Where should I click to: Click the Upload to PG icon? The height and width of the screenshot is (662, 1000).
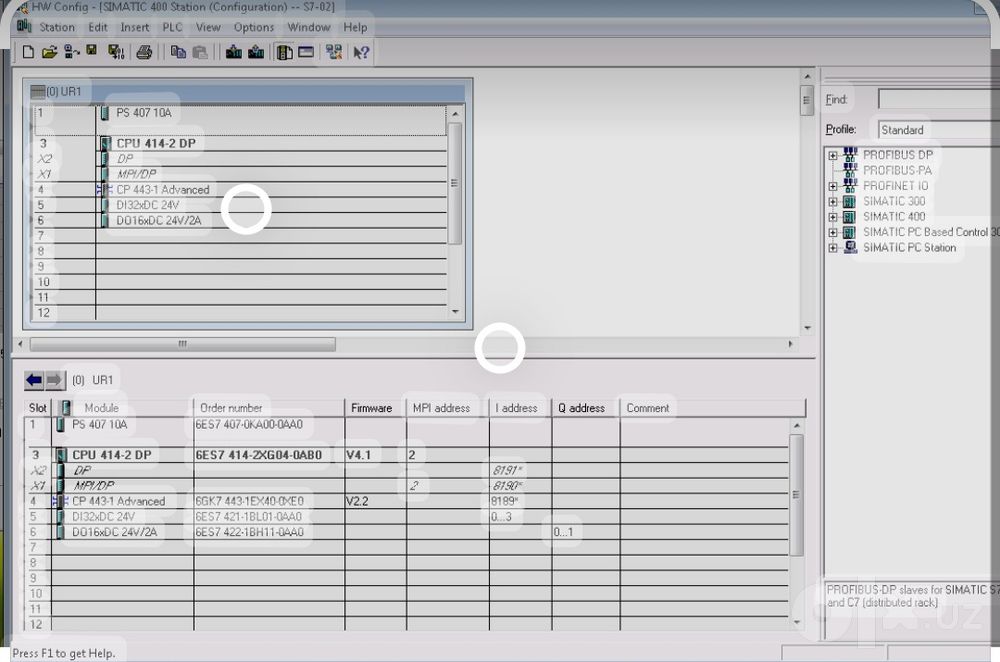point(256,52)
